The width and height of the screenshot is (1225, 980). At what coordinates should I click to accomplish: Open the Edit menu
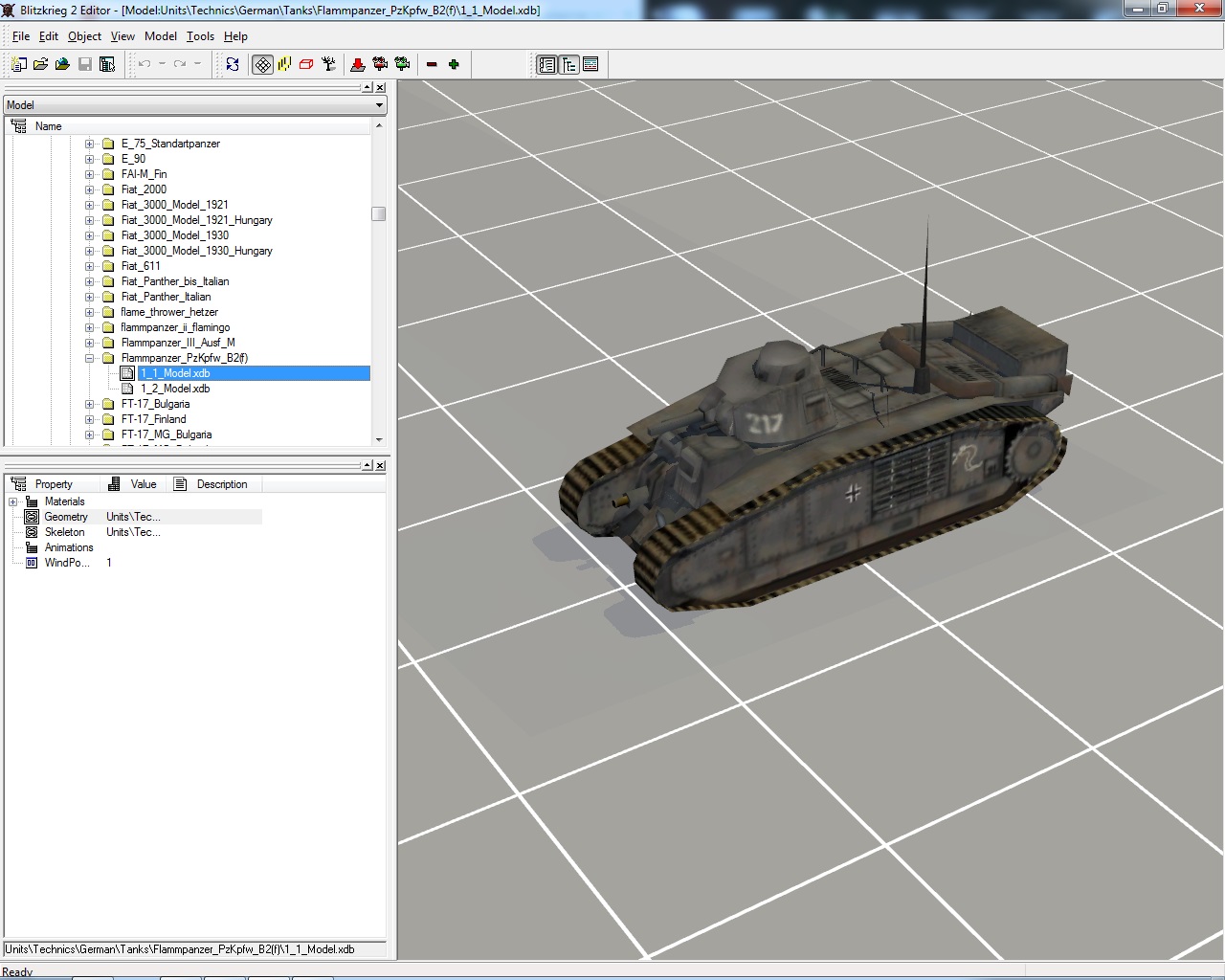click(x=49, y=36)
